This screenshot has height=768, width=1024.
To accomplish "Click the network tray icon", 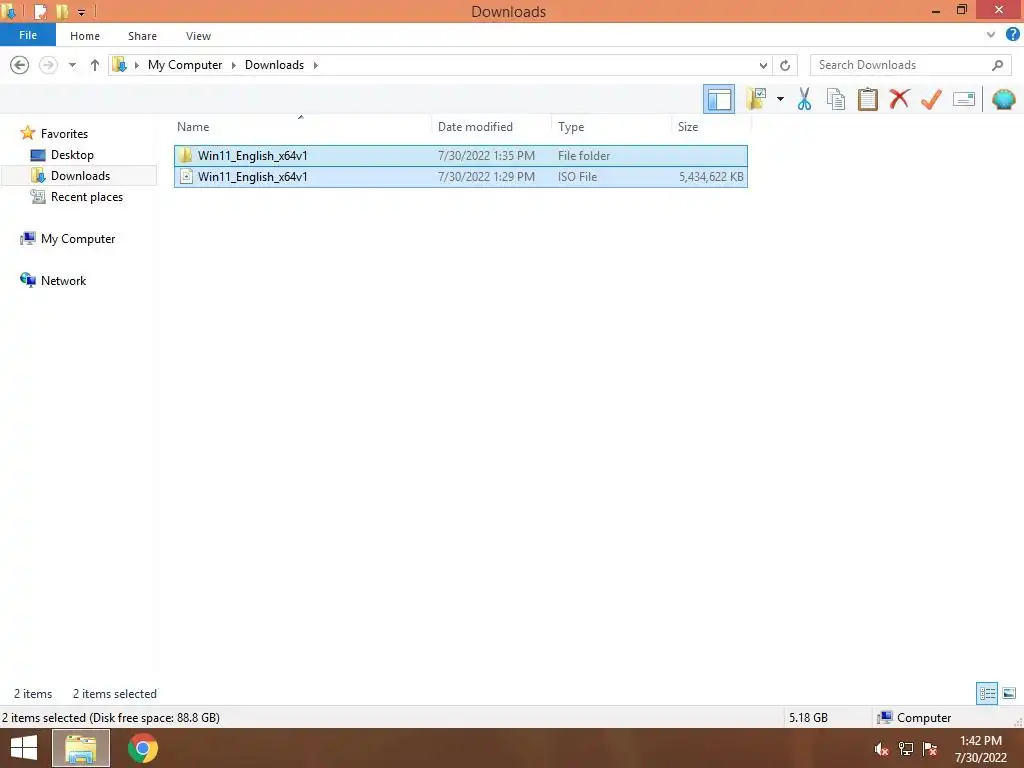I will click(905, 749).
